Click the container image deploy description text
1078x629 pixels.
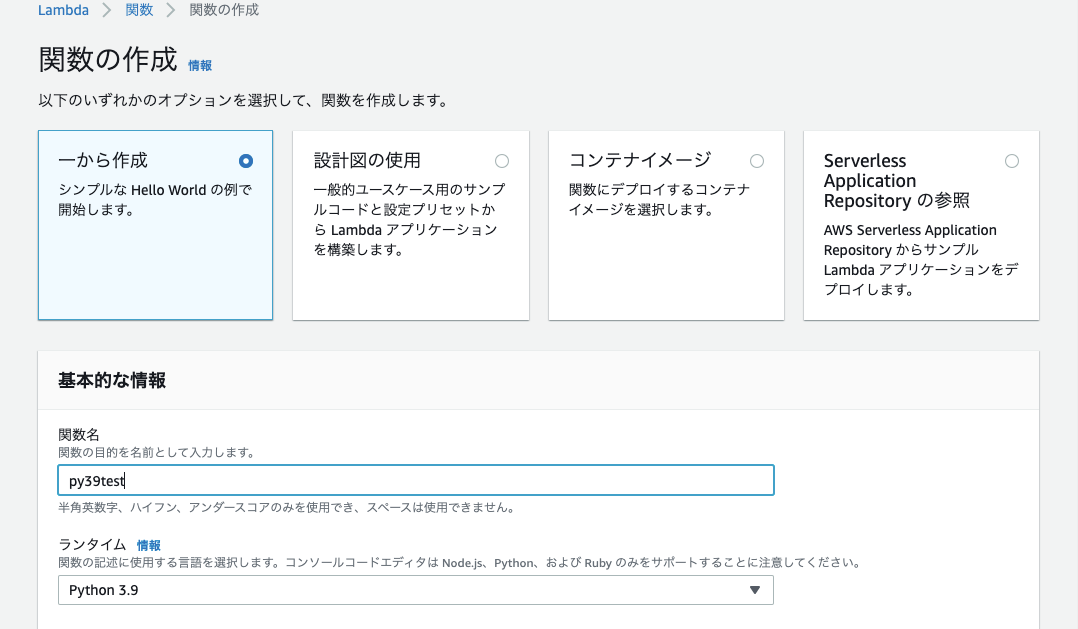tap(659, 200)
